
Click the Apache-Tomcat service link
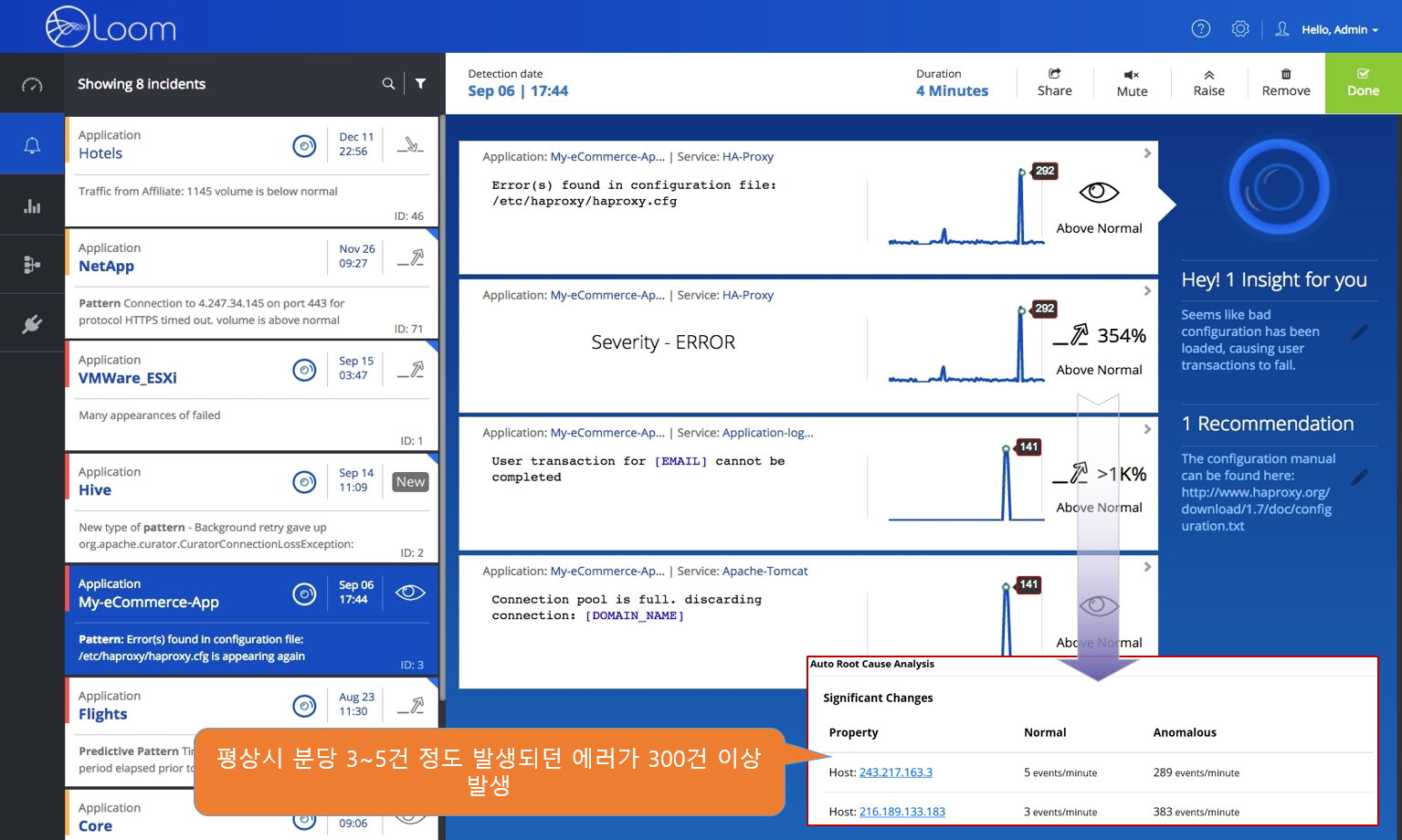click(764, 572)
